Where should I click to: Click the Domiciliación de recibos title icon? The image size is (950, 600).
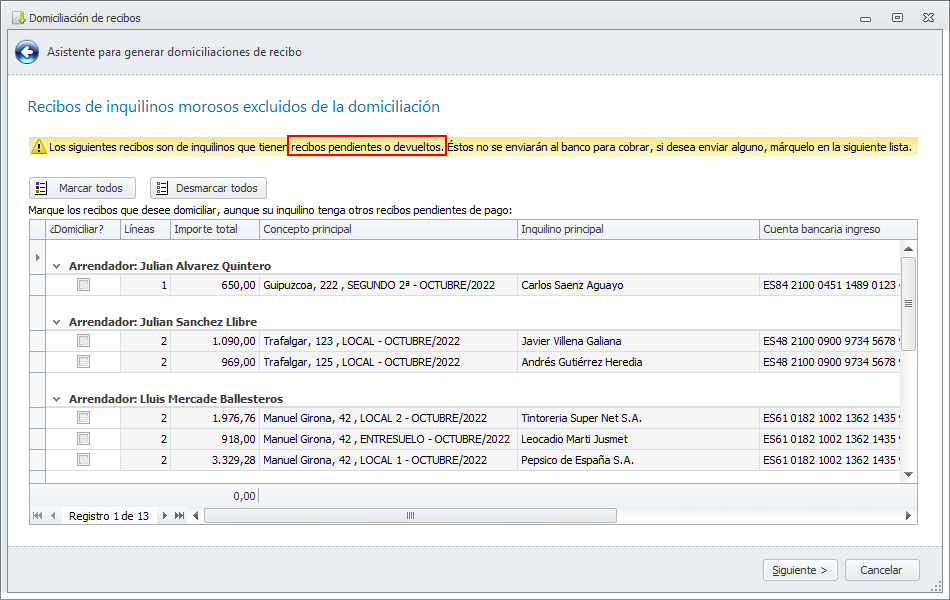tap(19, 18)
